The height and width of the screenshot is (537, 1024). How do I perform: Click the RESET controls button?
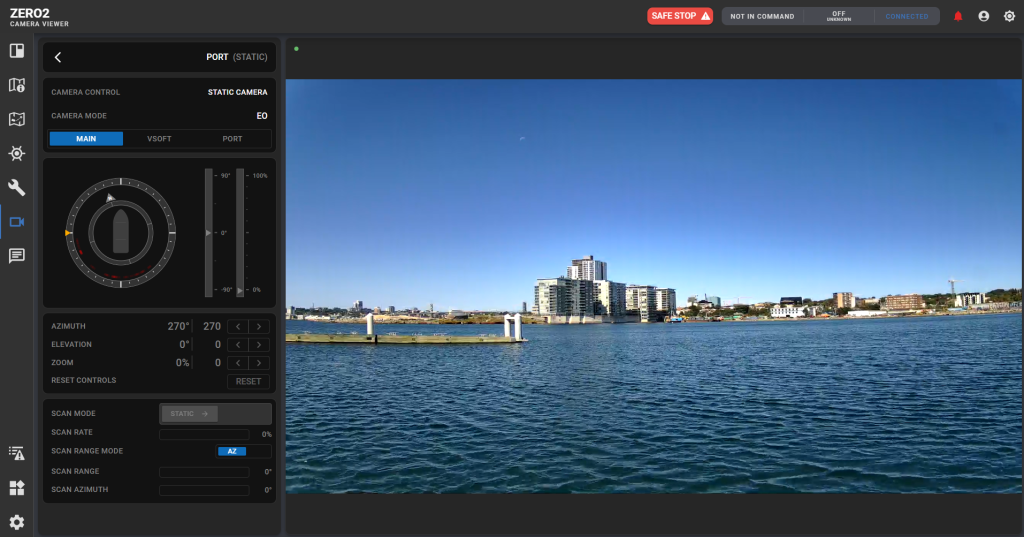(x=248, y=381)
